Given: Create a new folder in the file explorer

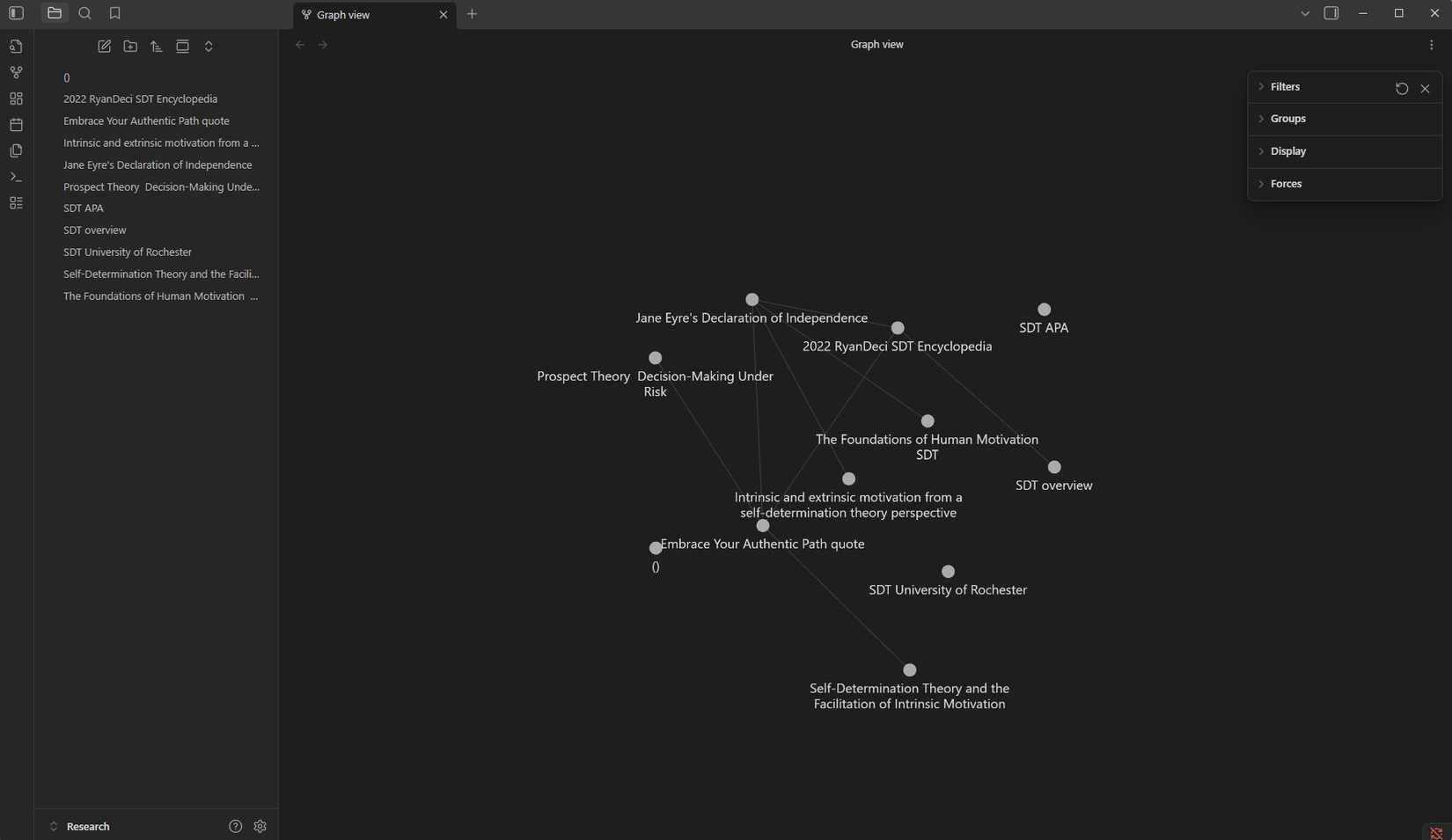Looking at the screenshot, I should click(130, 46).
